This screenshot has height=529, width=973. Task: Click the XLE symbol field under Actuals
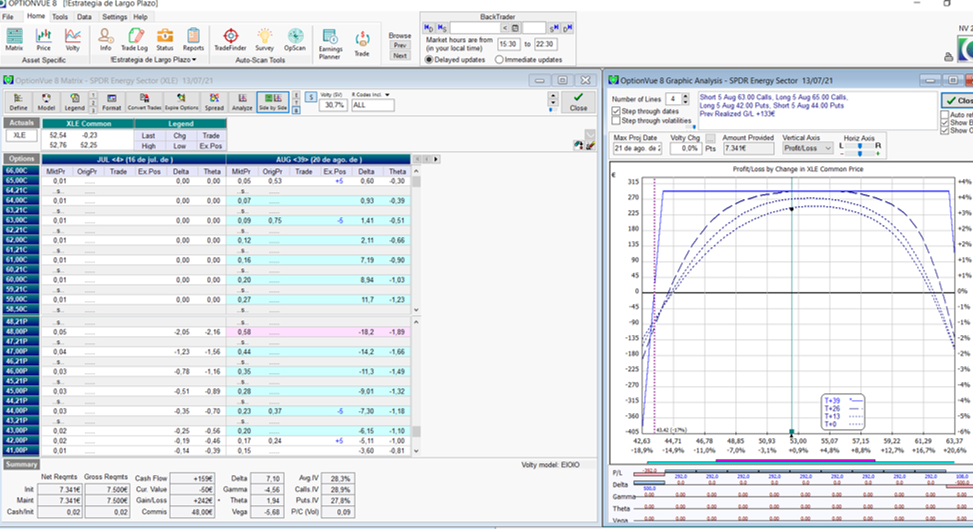(21, 135)
